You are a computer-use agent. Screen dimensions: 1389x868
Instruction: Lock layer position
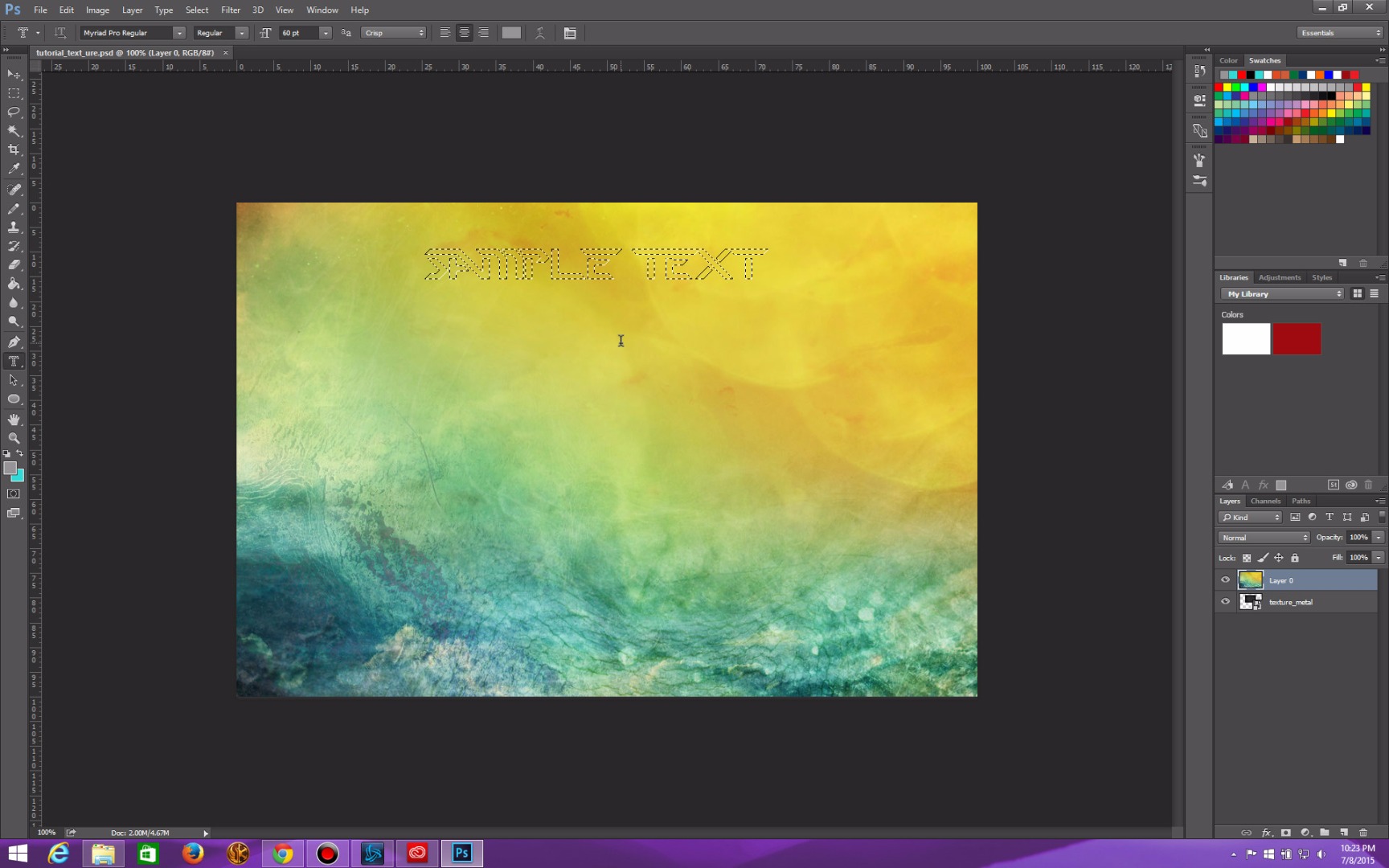coord(1279,558)
